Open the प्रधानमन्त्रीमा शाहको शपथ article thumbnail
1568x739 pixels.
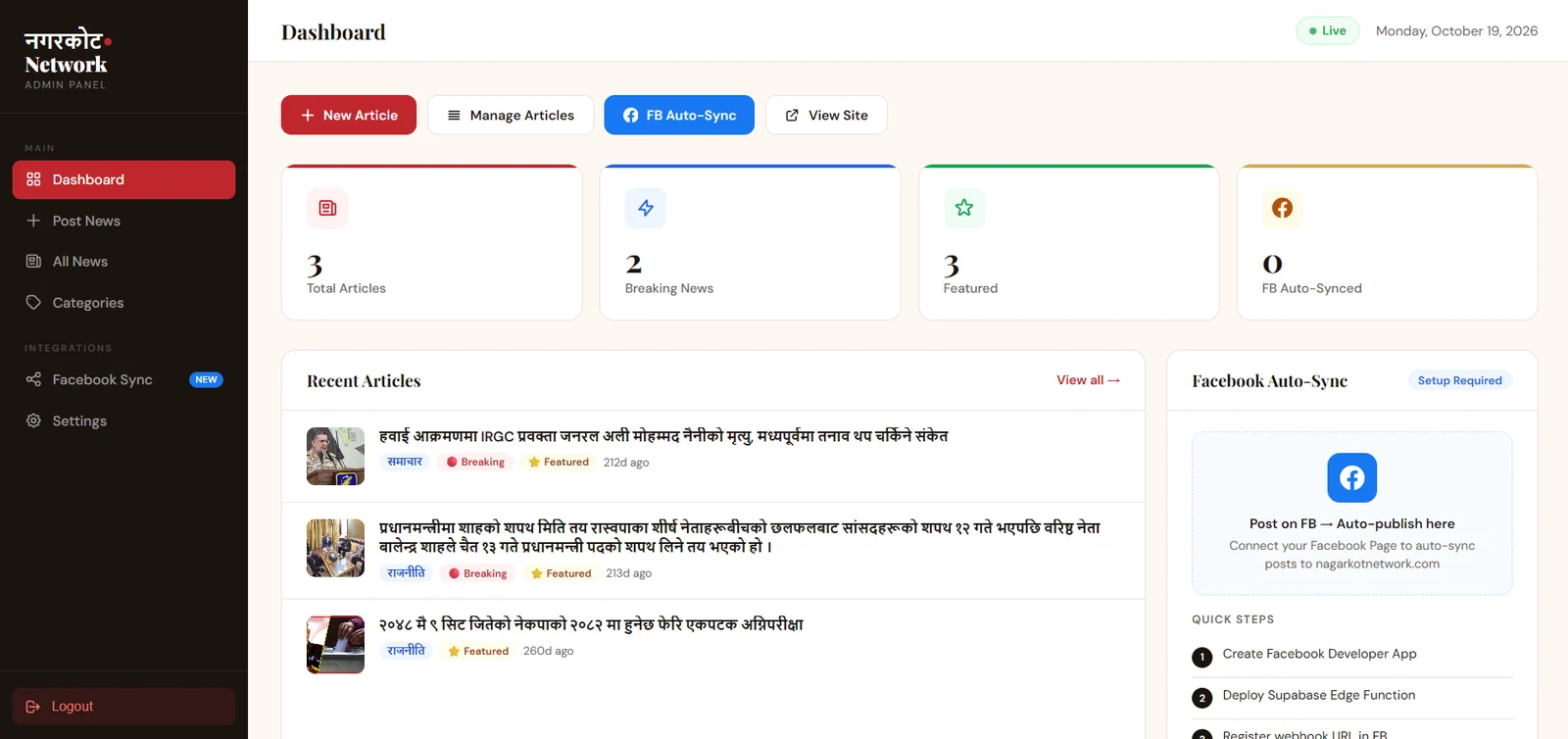(x=335, y=548)
